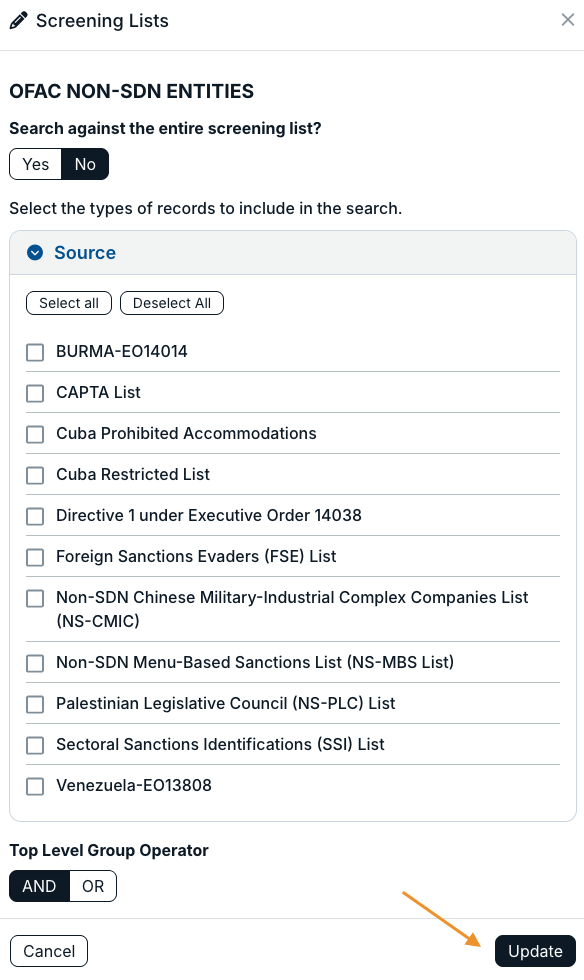Click the Cancel button
Screen dimensions: 584x980
point(49,951)
